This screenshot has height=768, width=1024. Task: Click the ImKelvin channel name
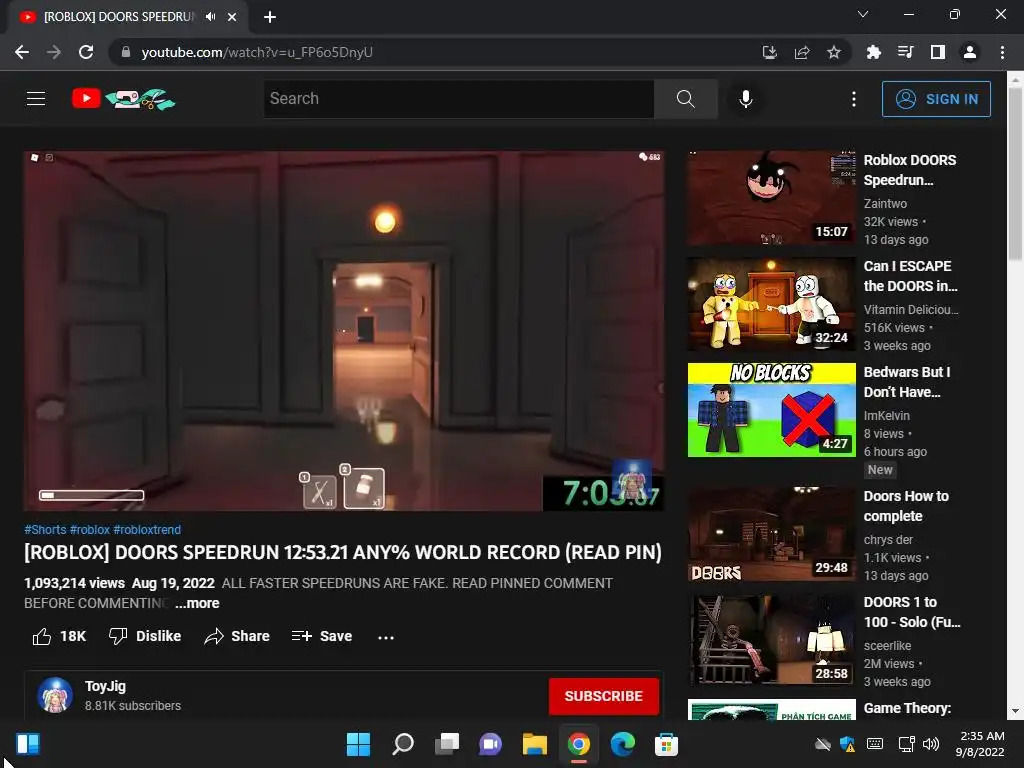point(886,416)
